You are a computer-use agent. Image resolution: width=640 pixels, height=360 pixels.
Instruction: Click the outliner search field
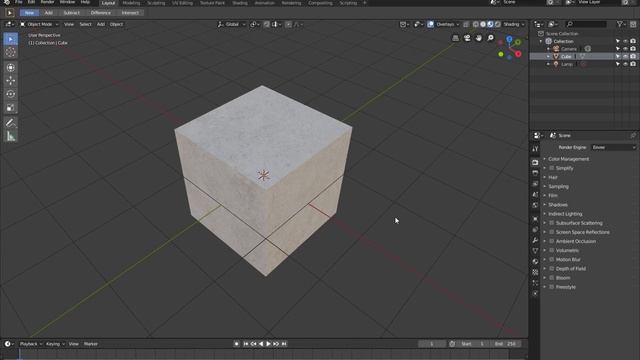click(x=586, y=24)
